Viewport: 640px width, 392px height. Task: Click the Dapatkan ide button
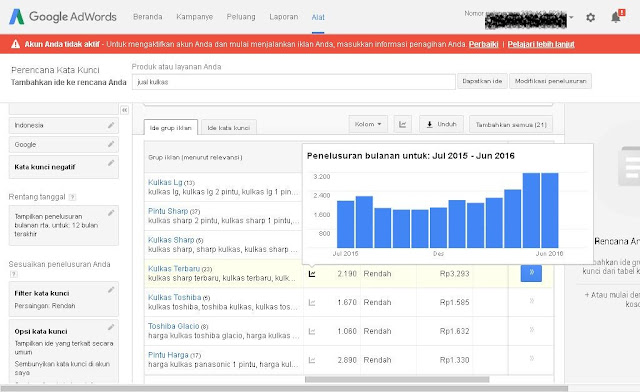(x=482, y=81)
